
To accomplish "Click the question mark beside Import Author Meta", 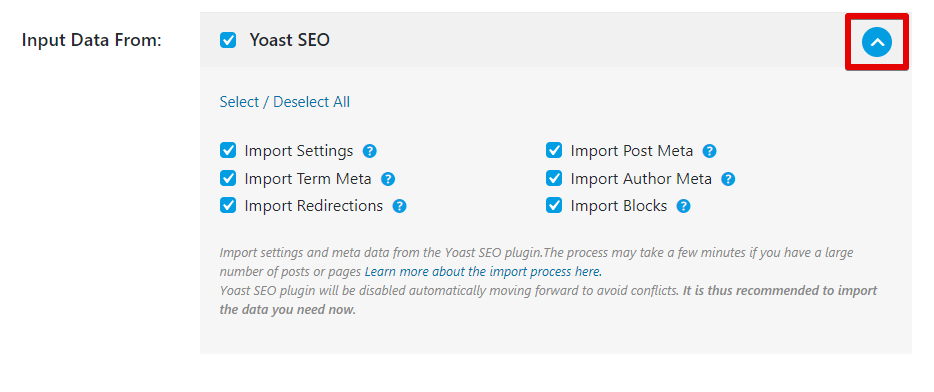I will 728,179.
